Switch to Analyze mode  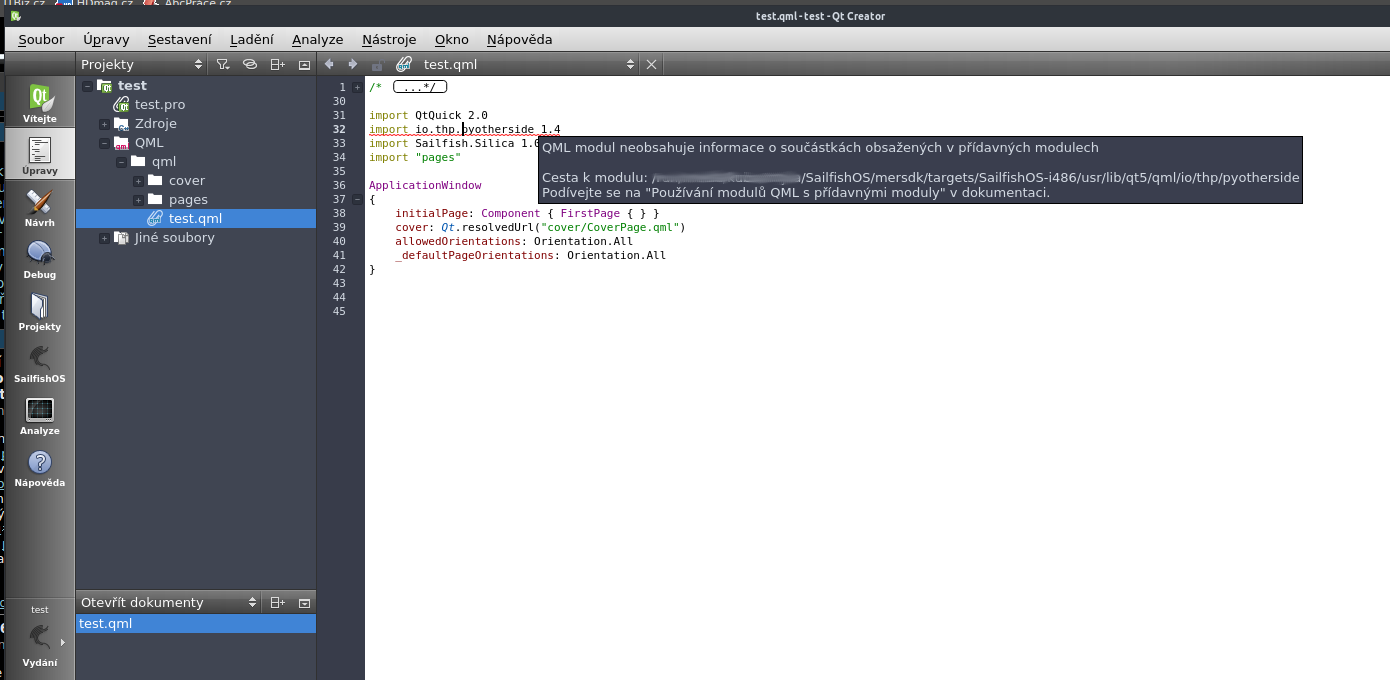pos(40,415)
